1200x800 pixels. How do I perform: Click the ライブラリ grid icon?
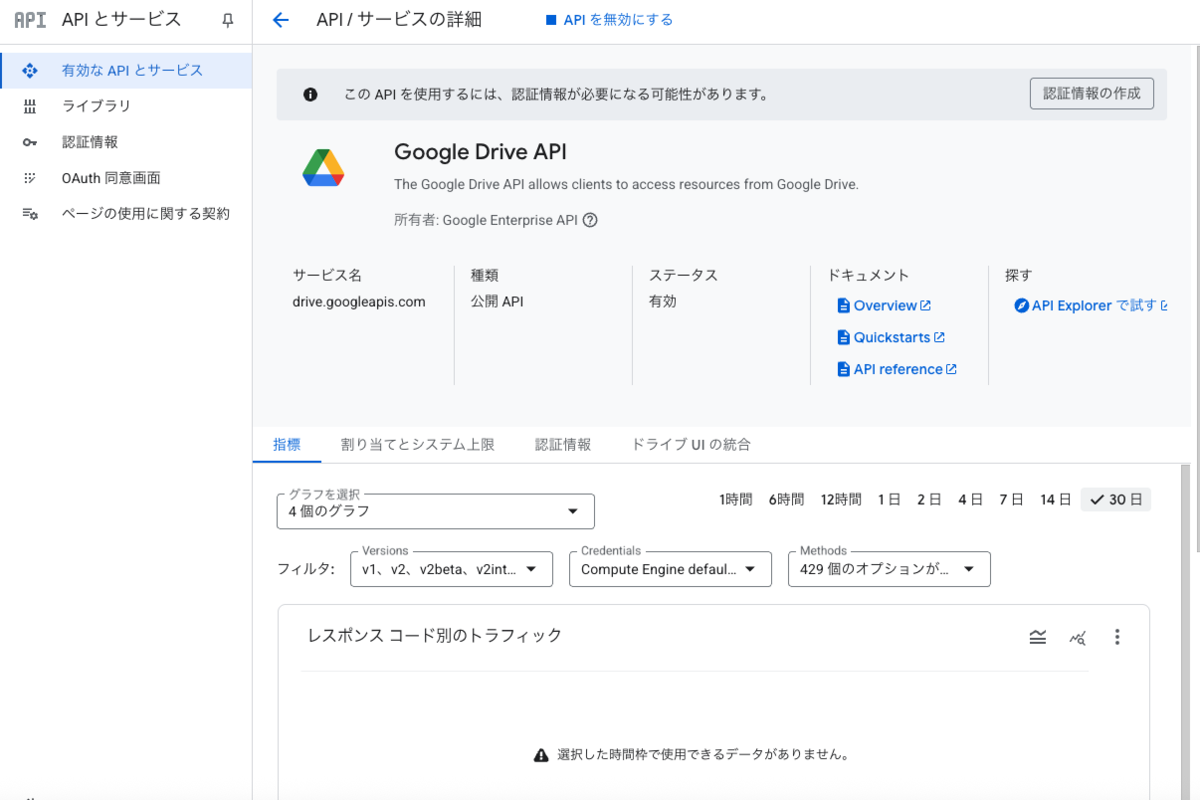pyautogui.click(x=30, y=106)
